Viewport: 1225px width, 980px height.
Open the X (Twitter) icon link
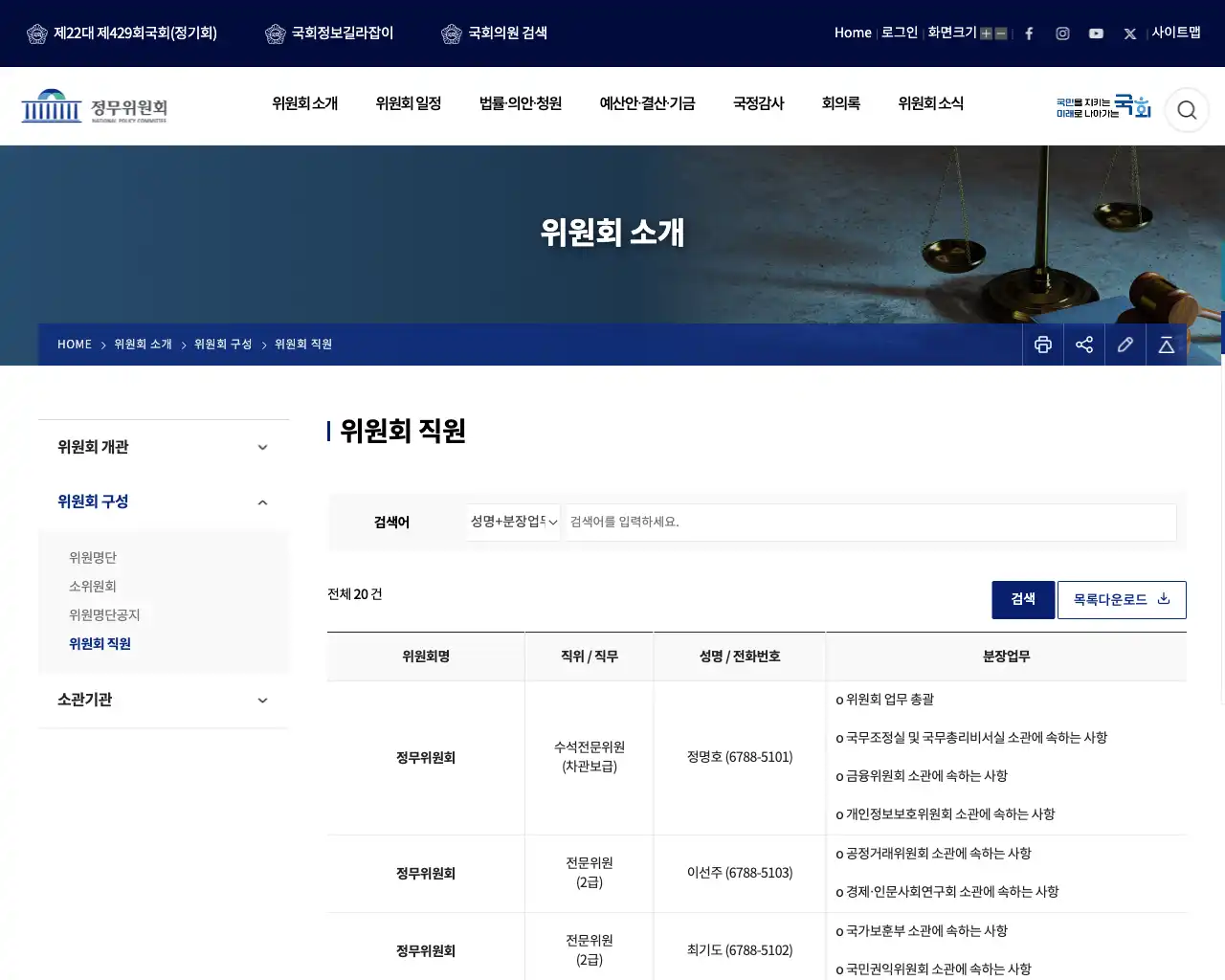(x=1130, y=33)
